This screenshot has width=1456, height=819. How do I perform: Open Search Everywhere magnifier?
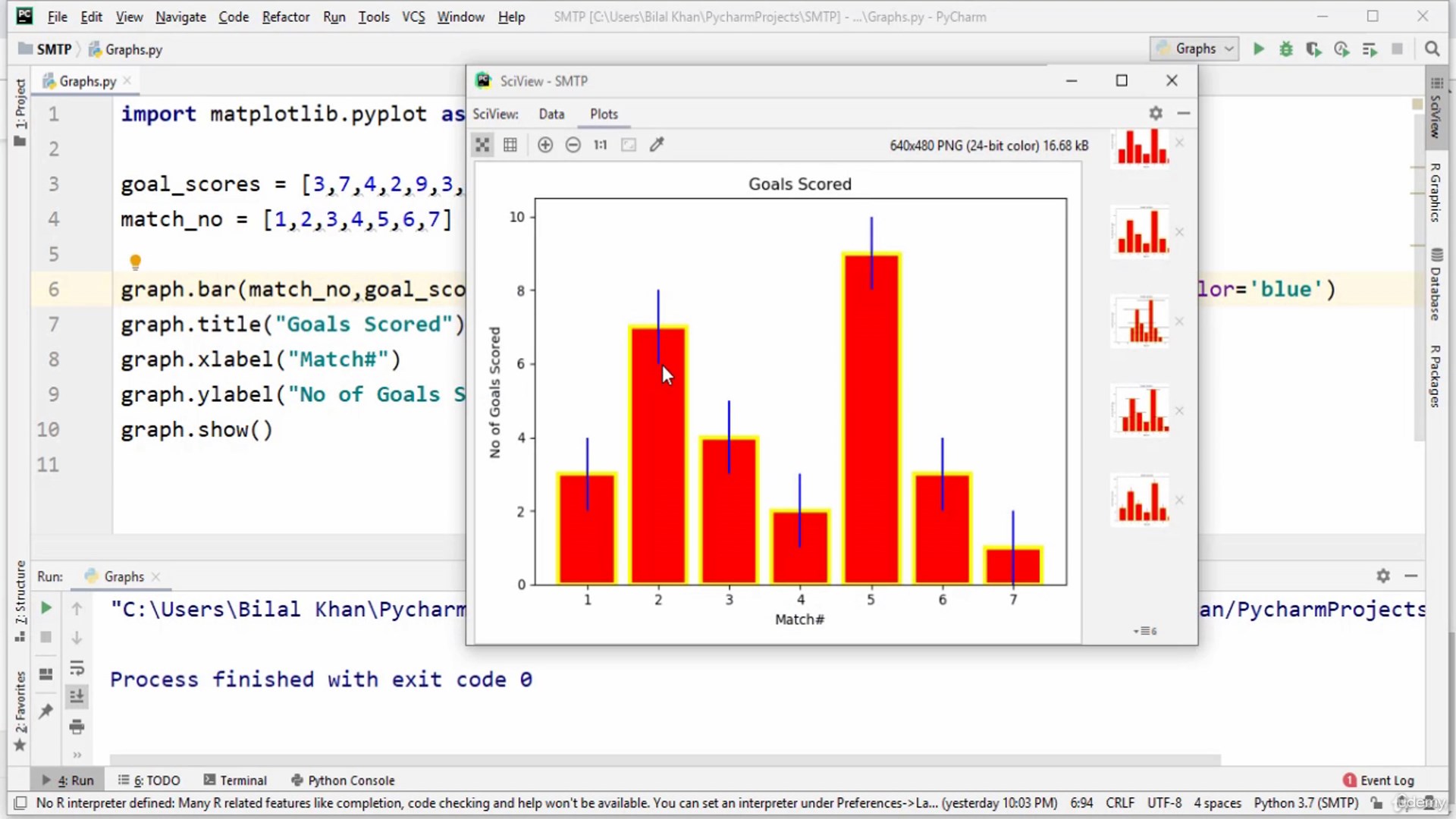pos(1432,49)
